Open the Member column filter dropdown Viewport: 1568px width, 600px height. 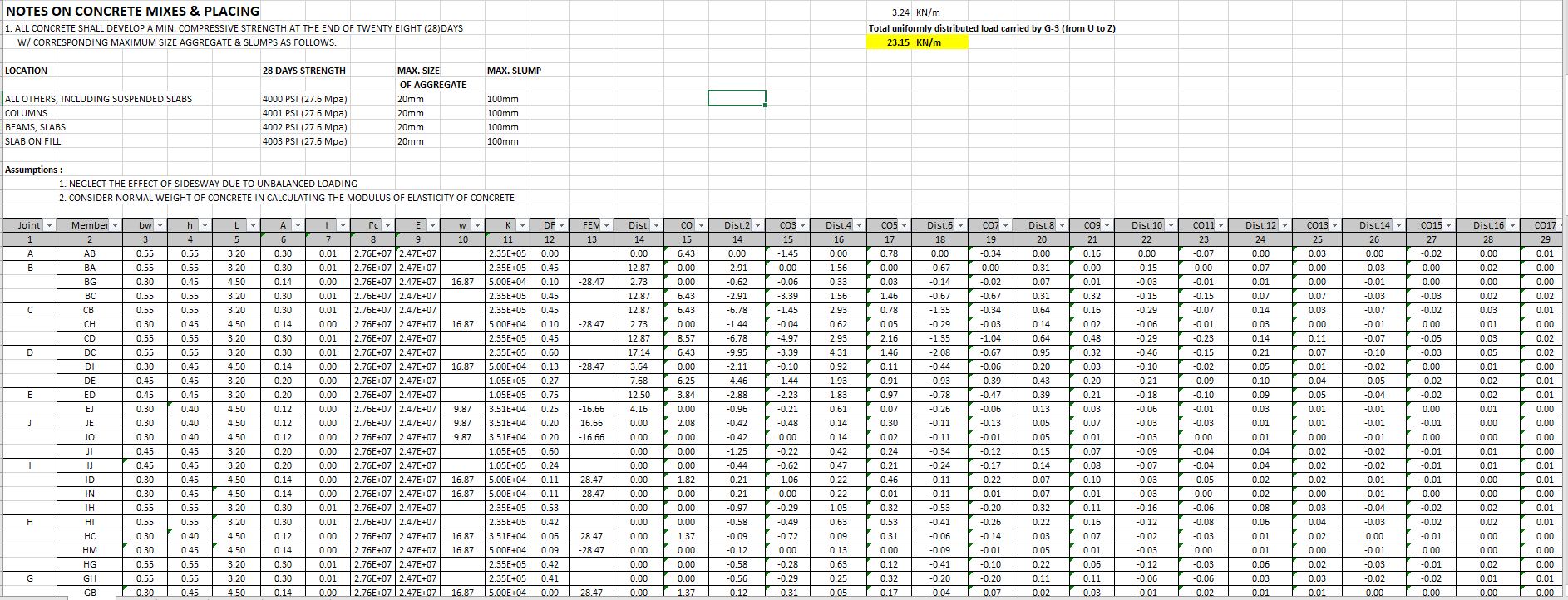115,225
